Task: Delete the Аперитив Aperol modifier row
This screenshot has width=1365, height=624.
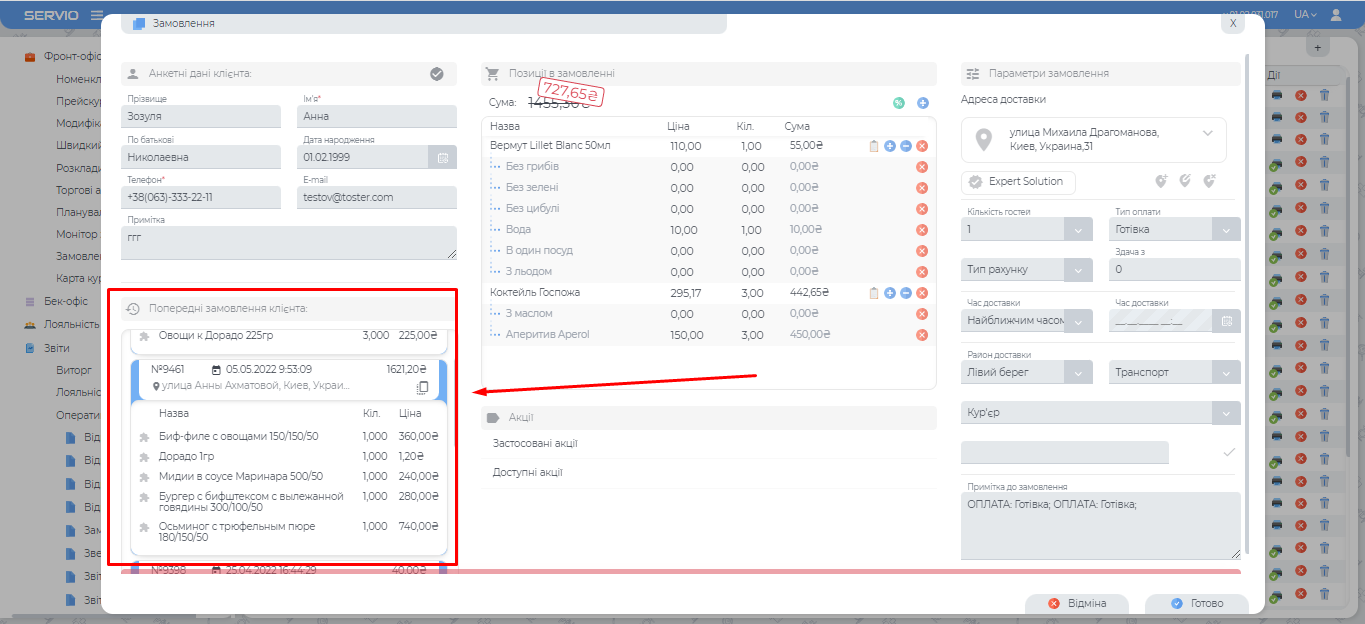Action: pos(922,335)
